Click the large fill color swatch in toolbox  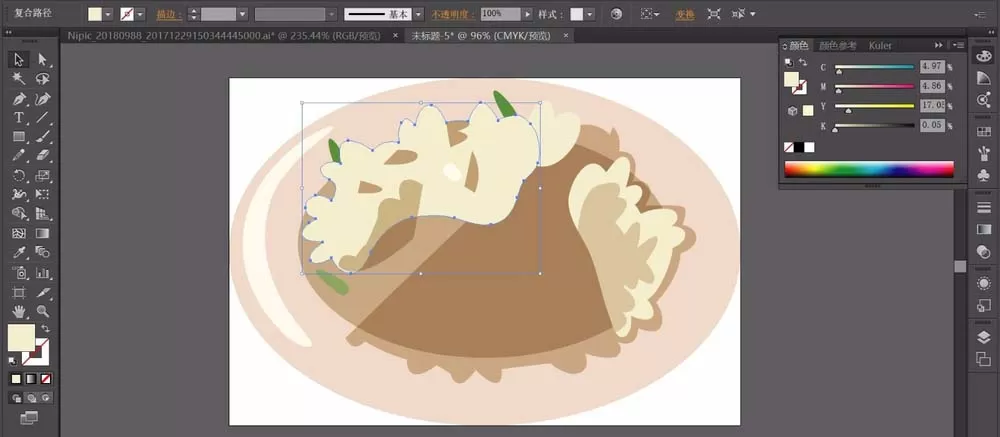[21, 337]
